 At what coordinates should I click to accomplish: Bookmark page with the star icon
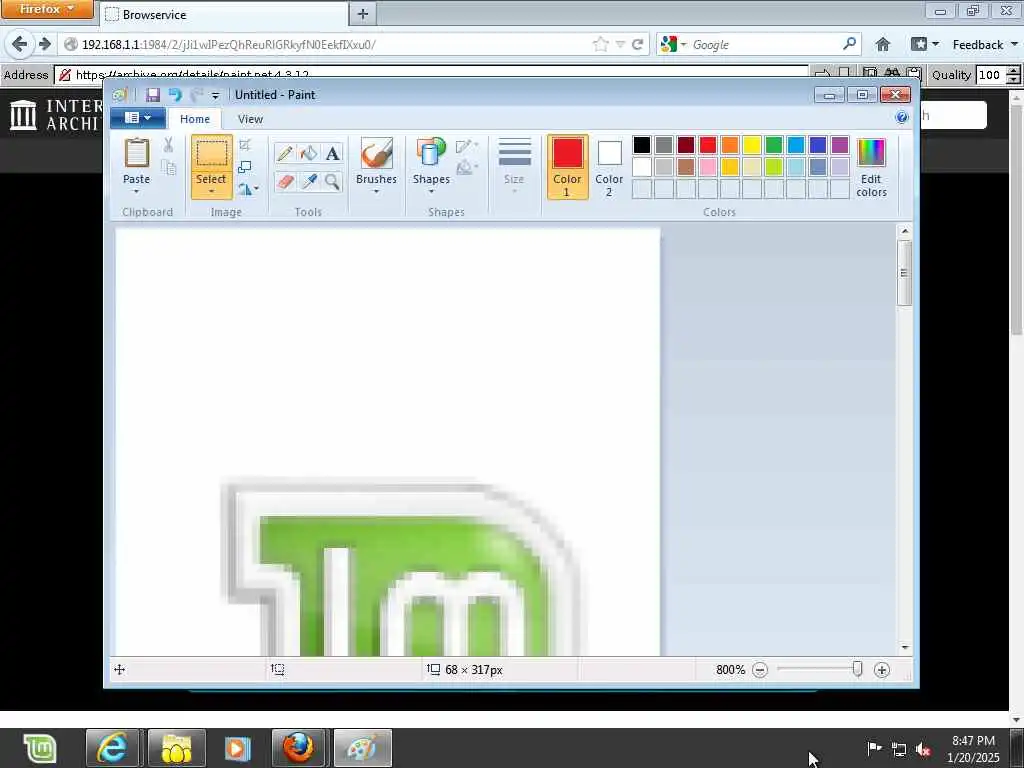click(x=600, y=44)
